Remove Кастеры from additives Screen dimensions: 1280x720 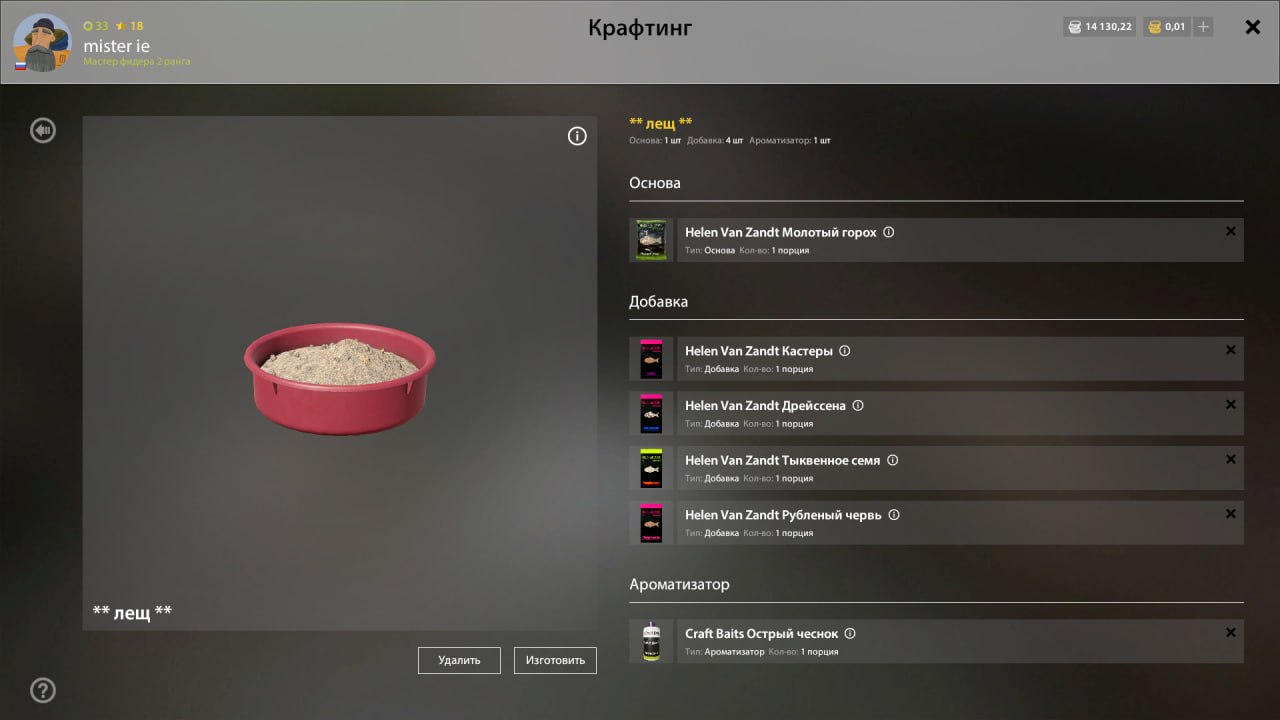click(x=1231, y=350)
